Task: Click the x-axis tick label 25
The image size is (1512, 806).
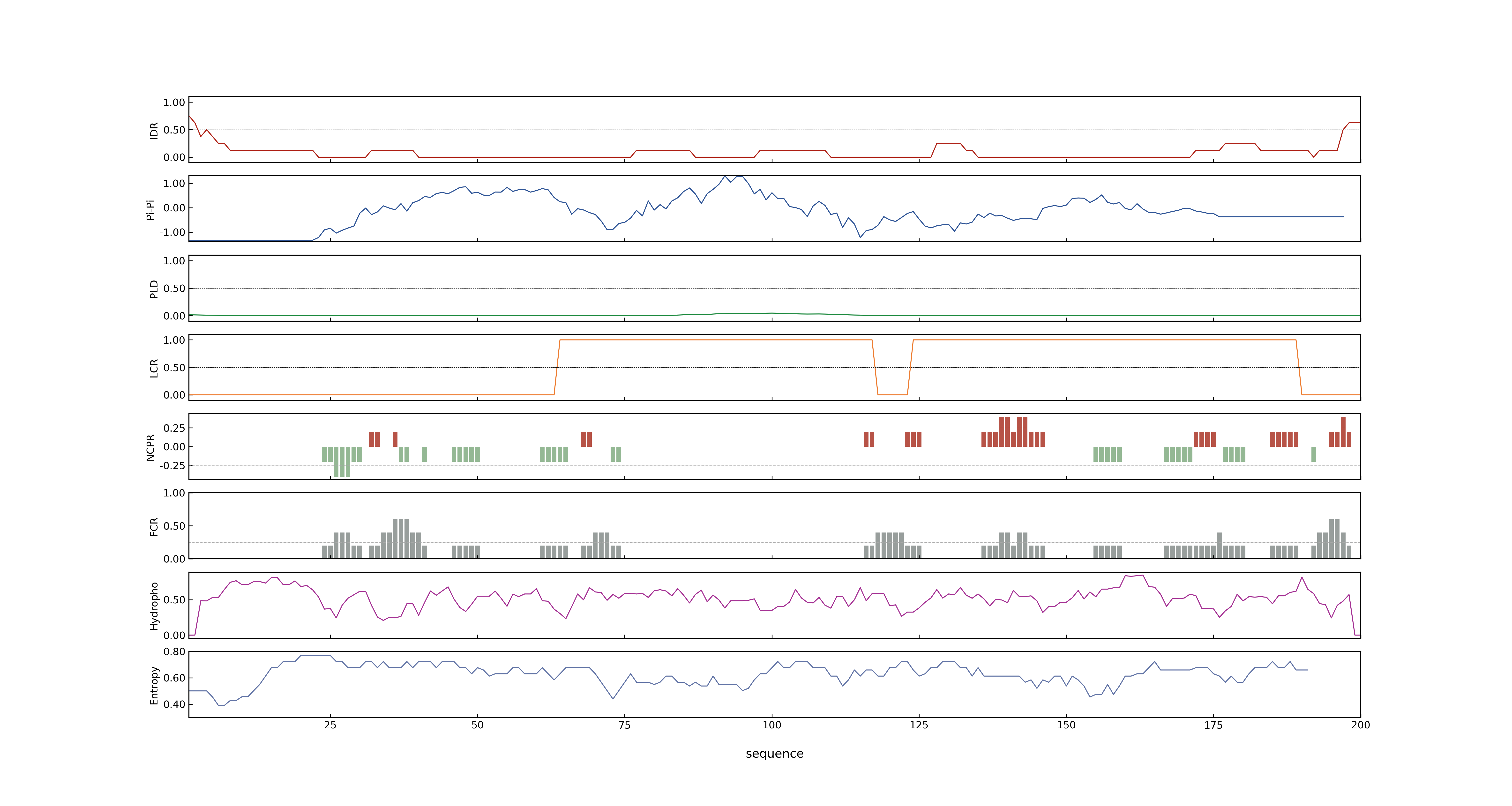Action: pyautogui.click(x=330, y=725)
